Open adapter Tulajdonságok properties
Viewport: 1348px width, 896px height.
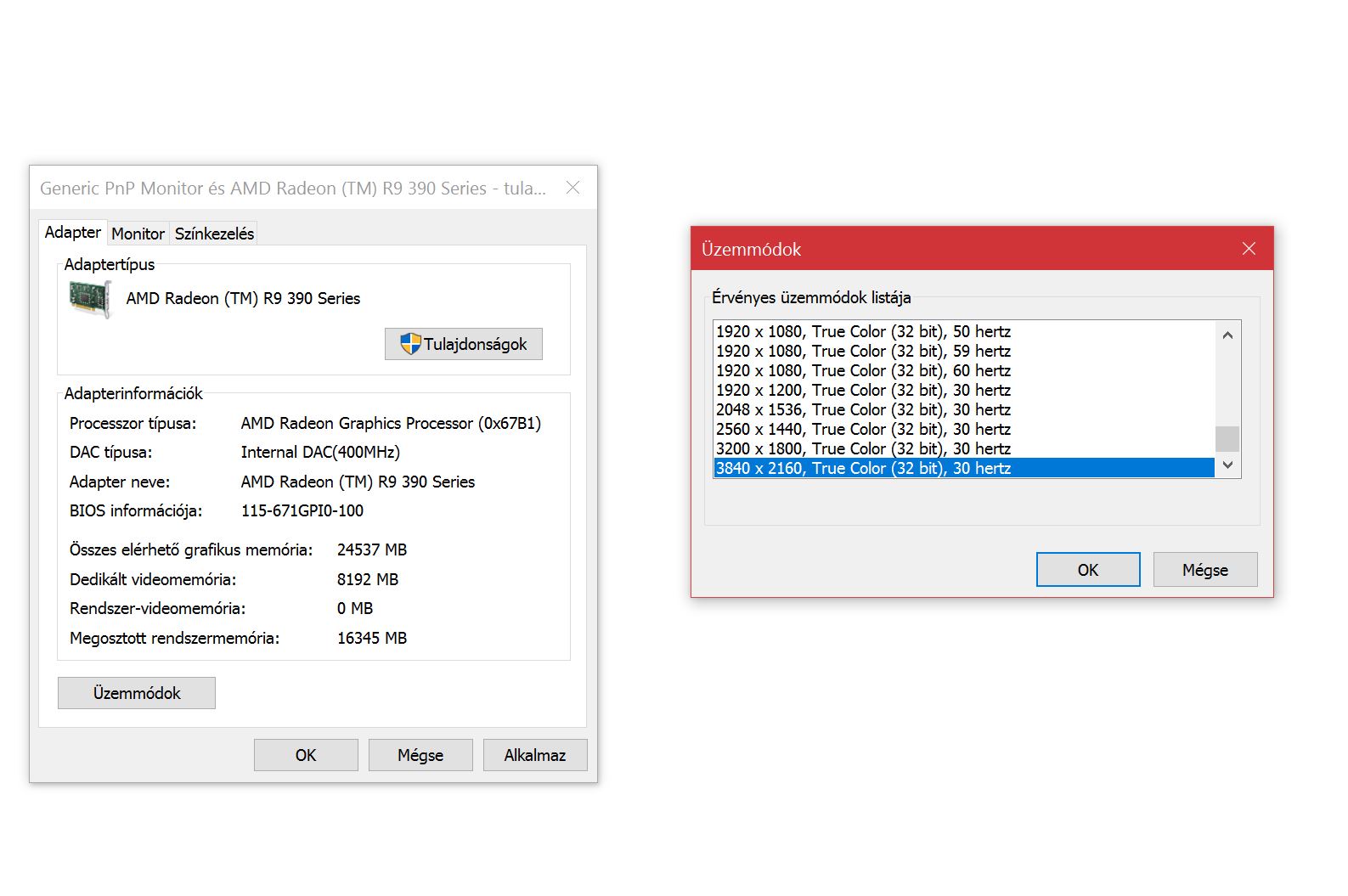click(x=464, y=344)
